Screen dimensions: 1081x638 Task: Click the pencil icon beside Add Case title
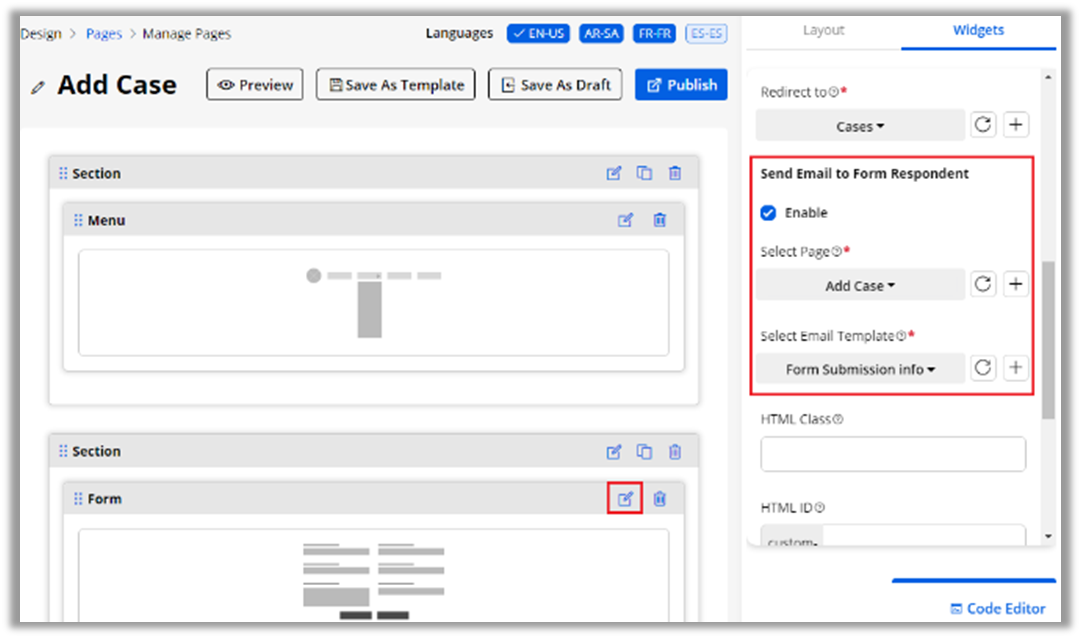pos(38,87)
